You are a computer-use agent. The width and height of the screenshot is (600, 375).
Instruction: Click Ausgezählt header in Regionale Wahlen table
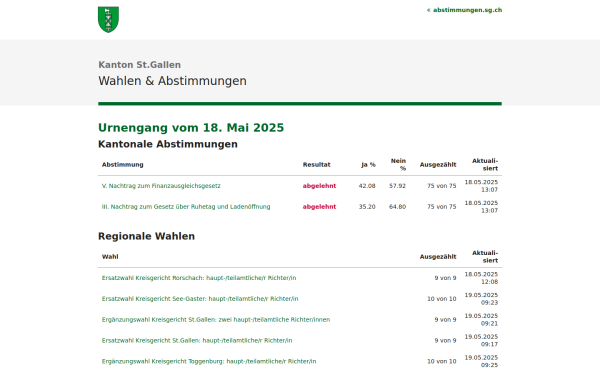click(438, 257)
